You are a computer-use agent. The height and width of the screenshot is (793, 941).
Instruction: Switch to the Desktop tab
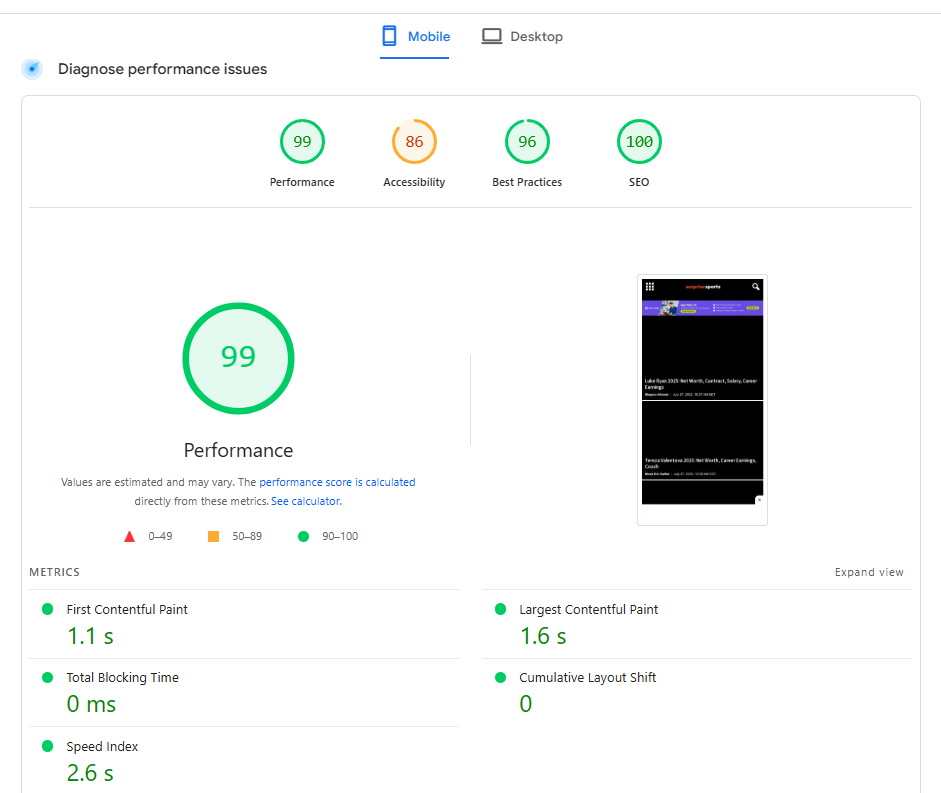pyautogui.click(x=522, y=36)
